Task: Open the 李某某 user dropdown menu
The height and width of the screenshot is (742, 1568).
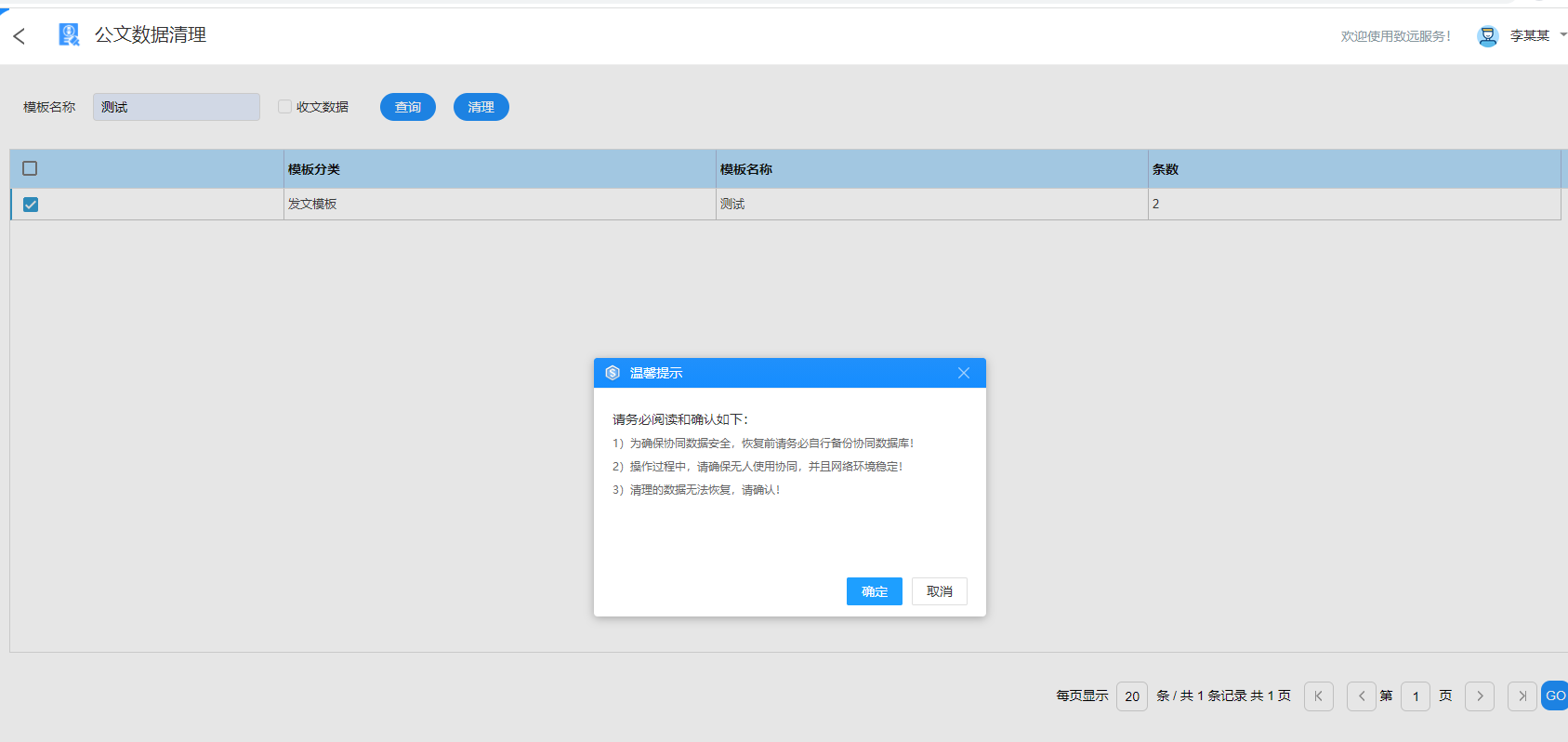Action: click(x=1562, y=35)
